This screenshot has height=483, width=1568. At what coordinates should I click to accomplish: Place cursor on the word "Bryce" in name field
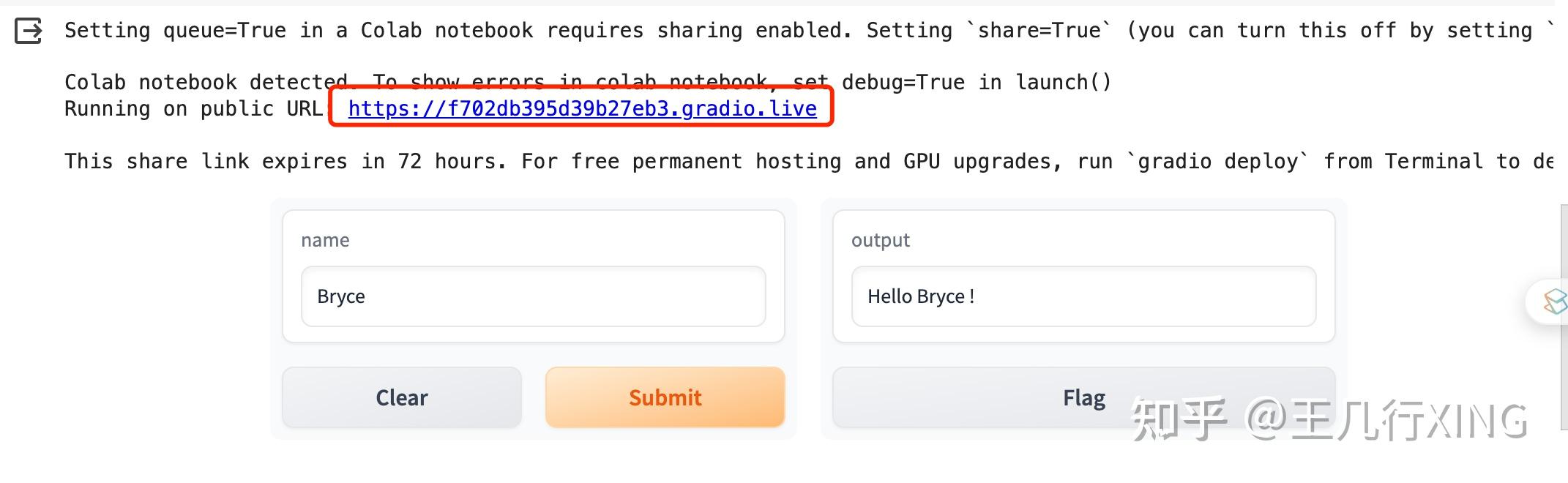click(341, 296)
